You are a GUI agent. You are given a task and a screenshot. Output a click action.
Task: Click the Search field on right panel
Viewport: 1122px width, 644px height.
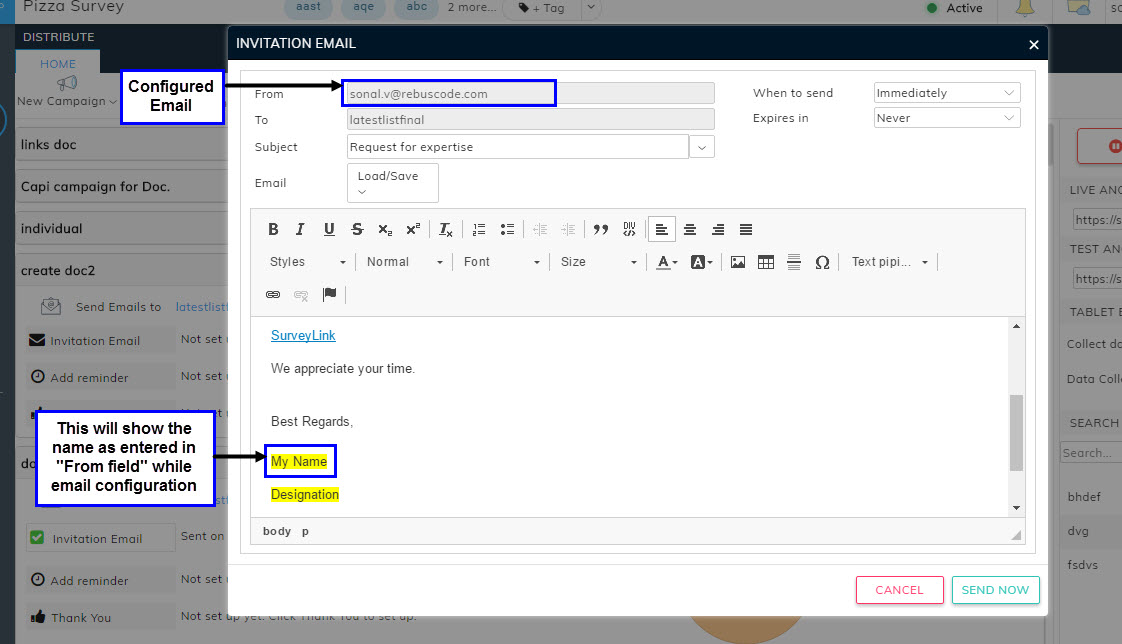[x=1091, y=452]
